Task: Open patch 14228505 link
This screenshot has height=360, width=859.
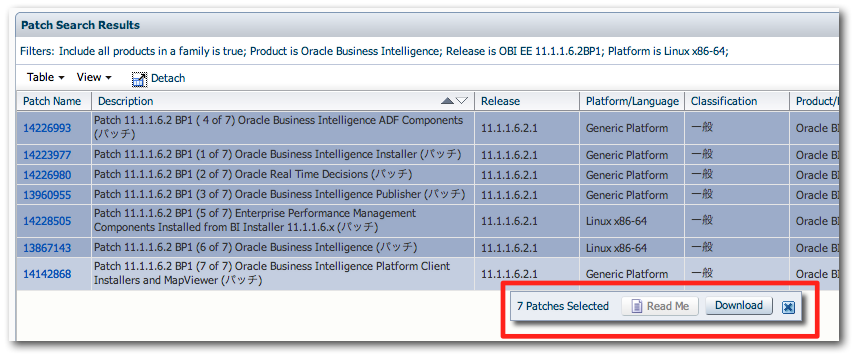Action: pos(47,221)
